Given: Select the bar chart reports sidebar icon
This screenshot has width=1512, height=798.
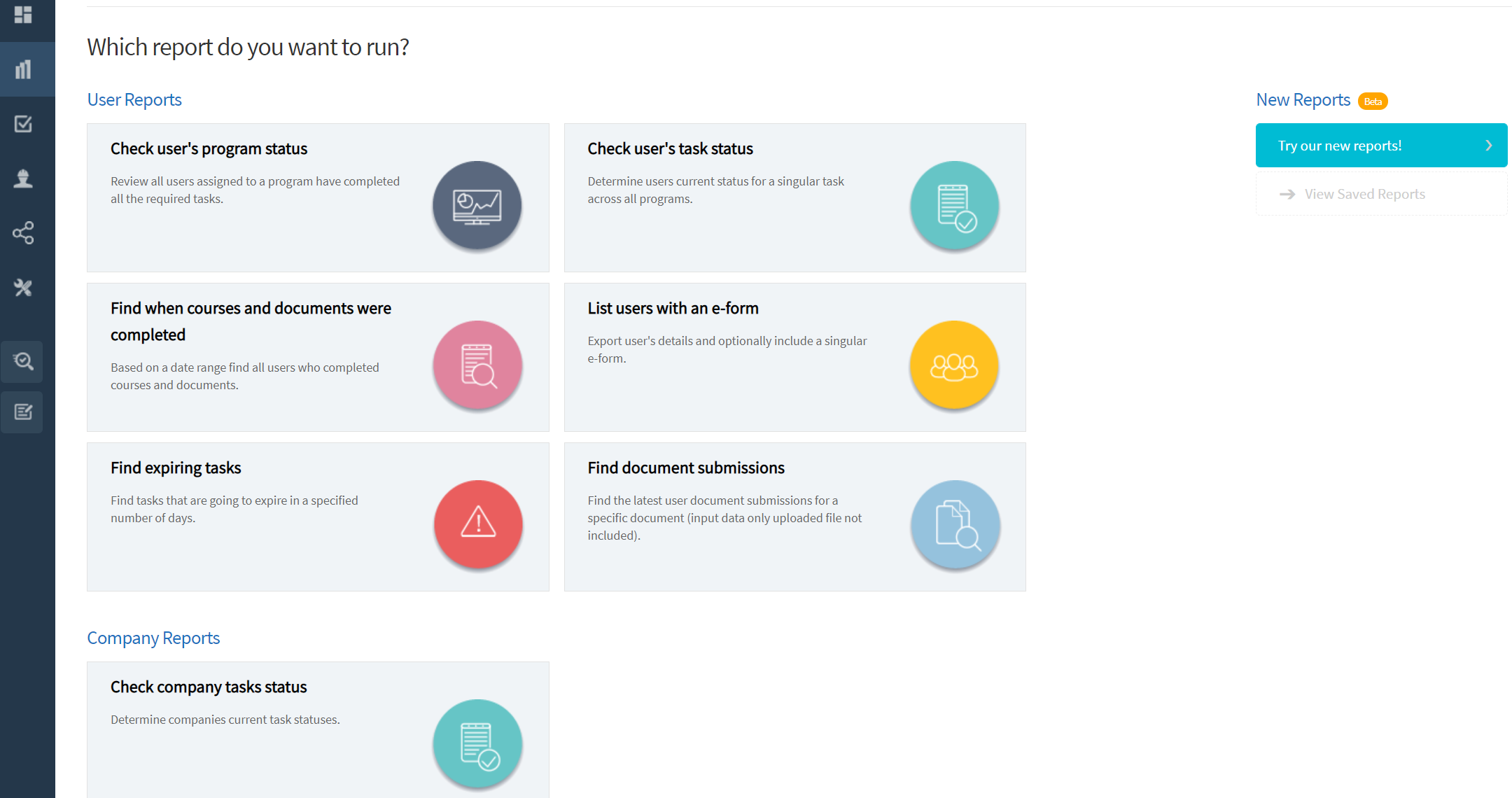Looking at the screenshot, I should click(x=23, y=69).
